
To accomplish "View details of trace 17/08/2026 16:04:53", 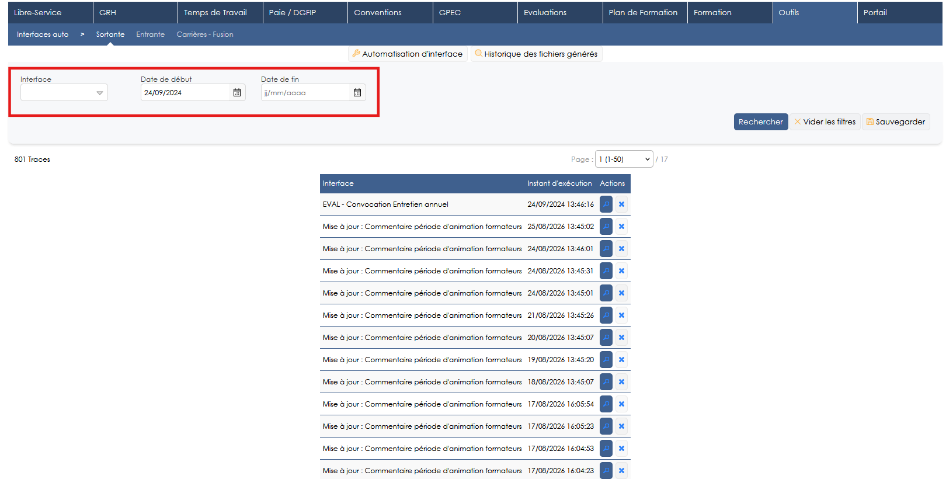I will click(x=606, y=448).
